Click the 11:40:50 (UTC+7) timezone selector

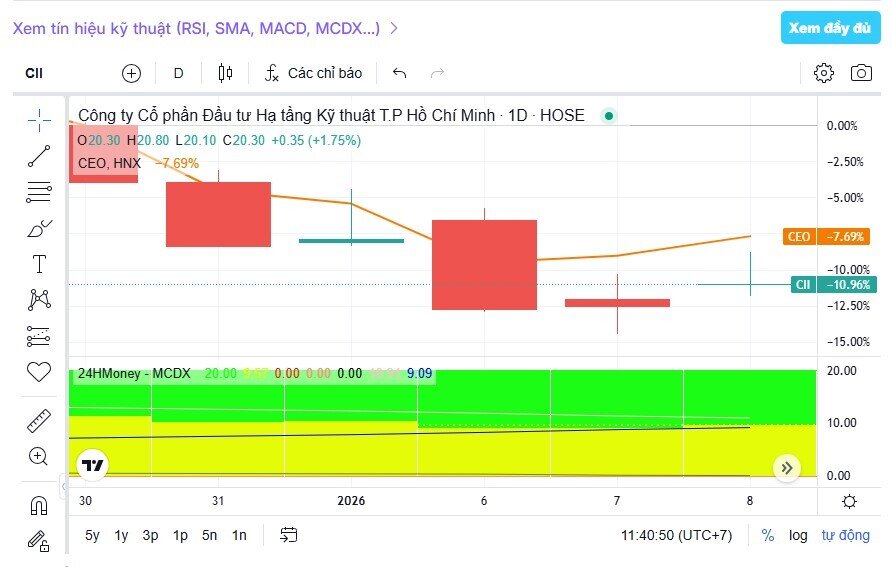[x=676, y=535]
